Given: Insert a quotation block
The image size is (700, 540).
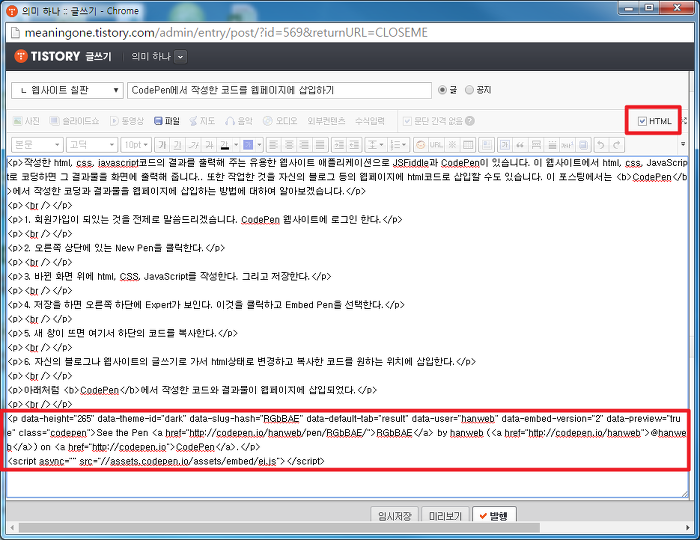Looking at the screenshot, I should [x=520, y=145].
